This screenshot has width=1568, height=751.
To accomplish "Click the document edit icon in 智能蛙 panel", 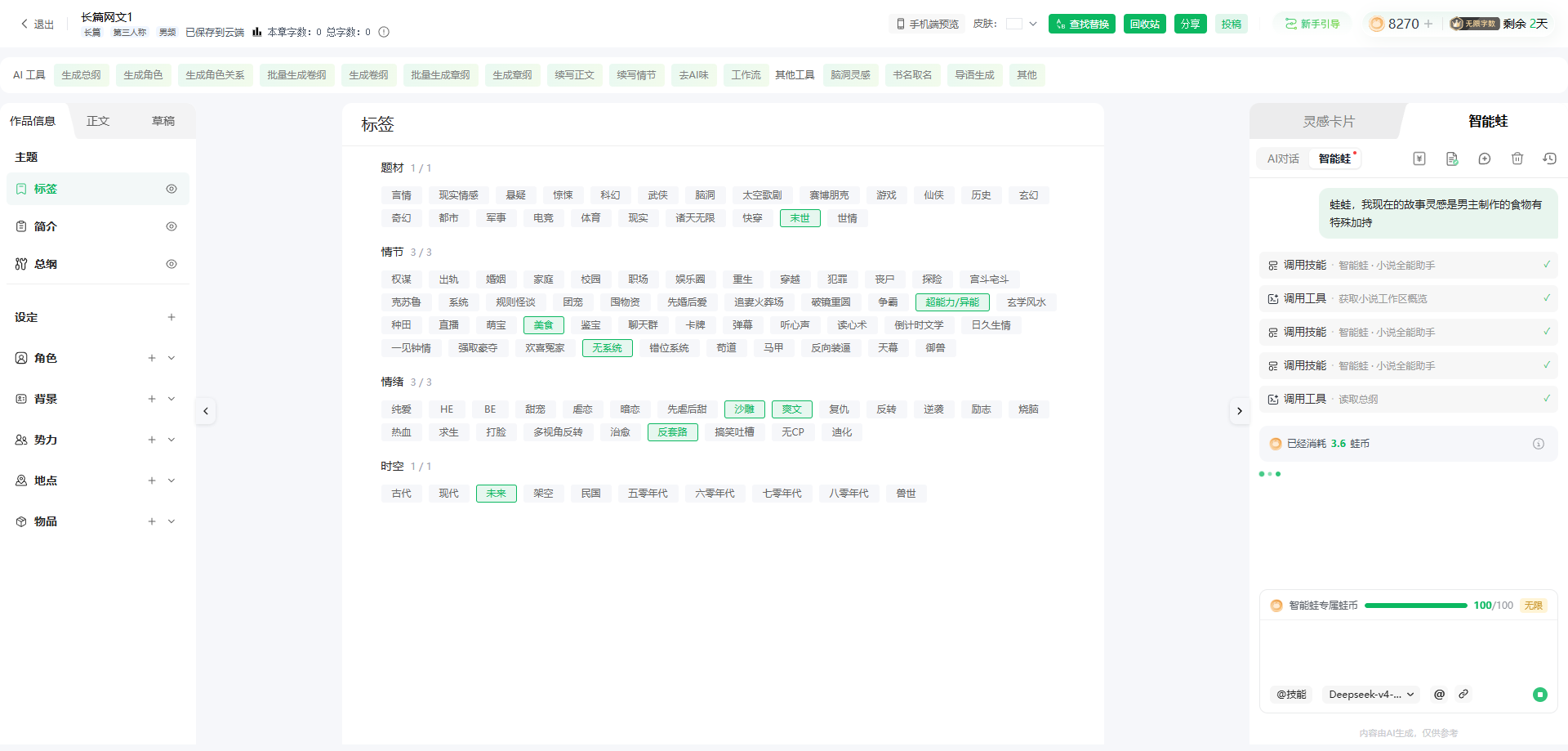I will pos(1452,159).
